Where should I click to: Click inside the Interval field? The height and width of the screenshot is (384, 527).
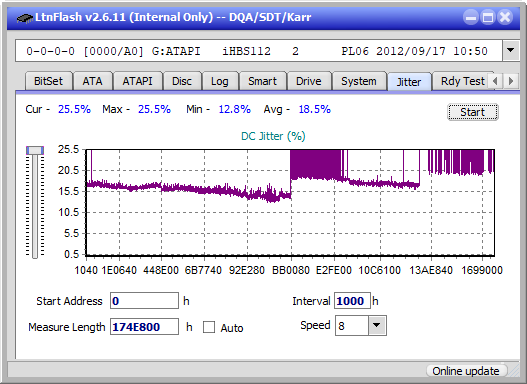coord(352,301)
